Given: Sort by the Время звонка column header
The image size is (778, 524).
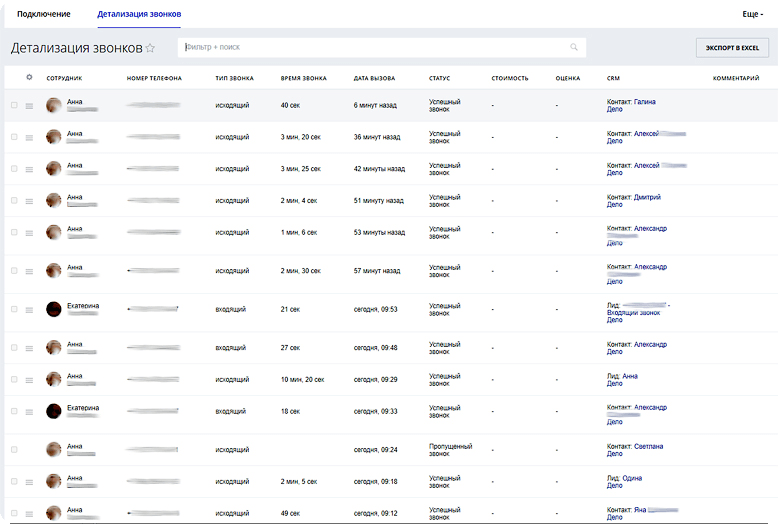Looking at the screenshot, I should pos(304,78).
